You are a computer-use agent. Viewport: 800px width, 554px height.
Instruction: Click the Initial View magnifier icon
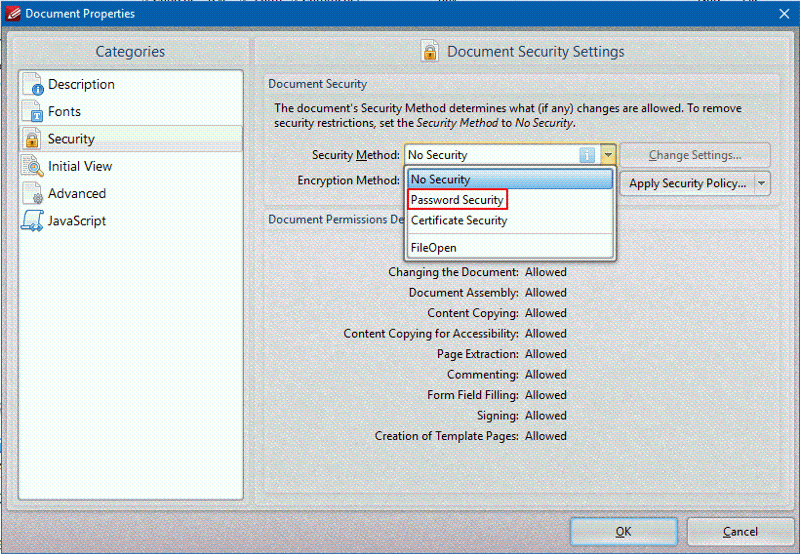33,166
